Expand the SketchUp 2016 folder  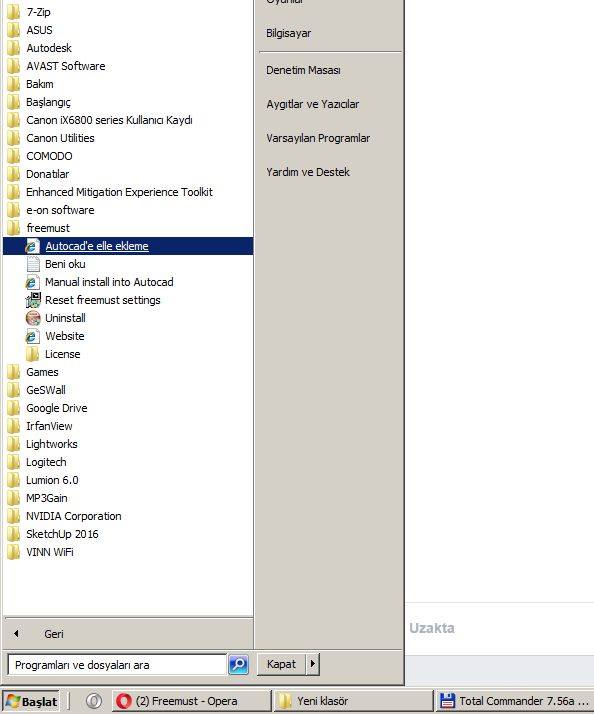point(62,534)
